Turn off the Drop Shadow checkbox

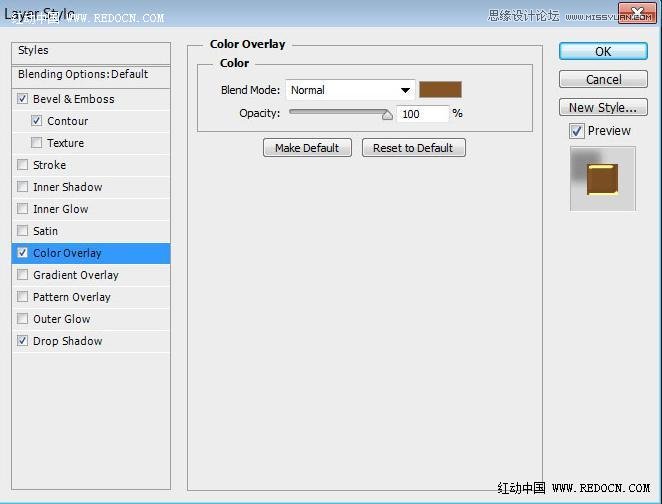coord(23,341)
